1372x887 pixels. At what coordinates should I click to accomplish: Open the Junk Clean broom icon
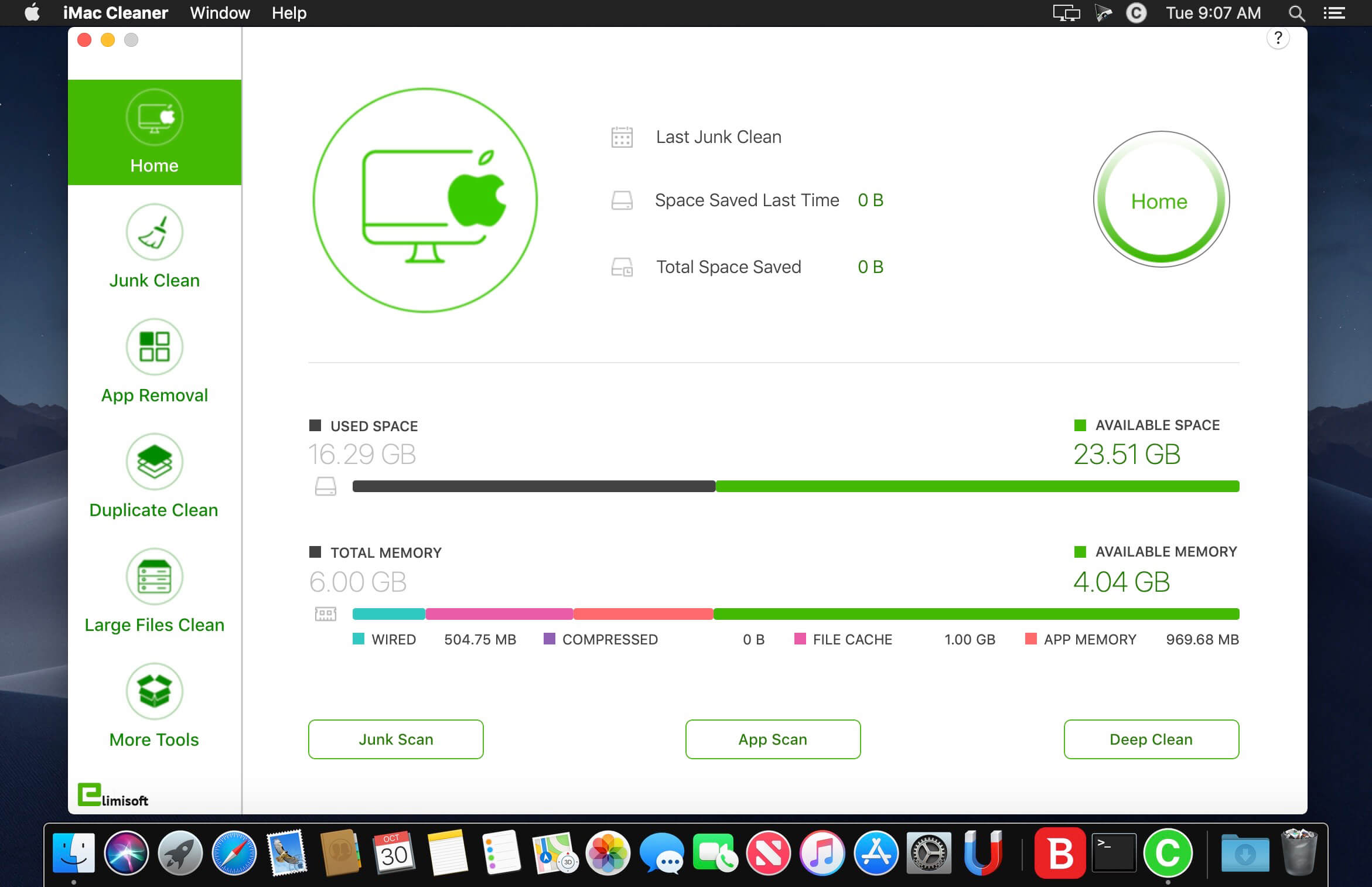(154, 232)
